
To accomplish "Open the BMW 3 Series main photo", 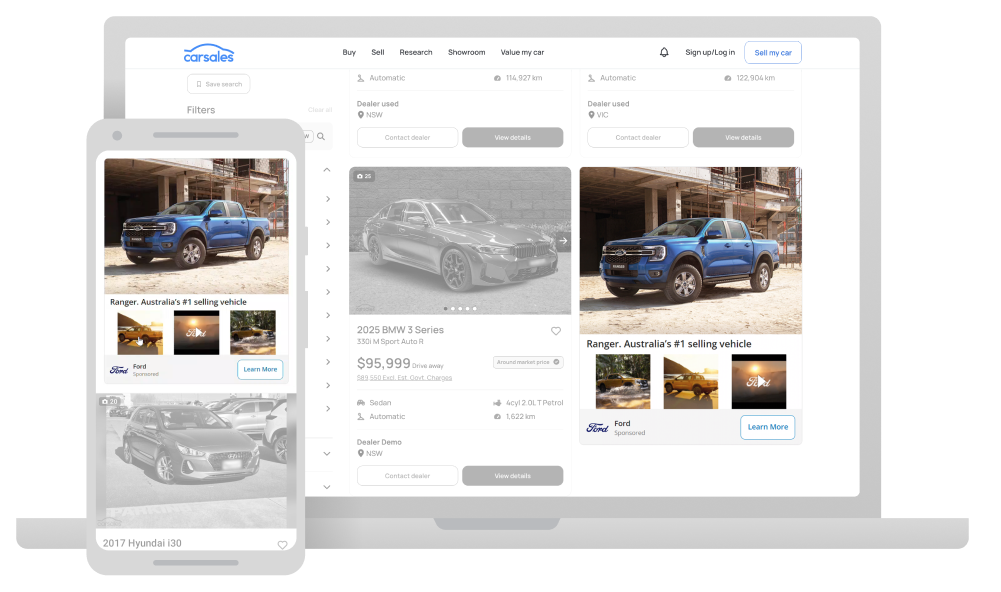I will pyautogui.click(x=460, y=241).
